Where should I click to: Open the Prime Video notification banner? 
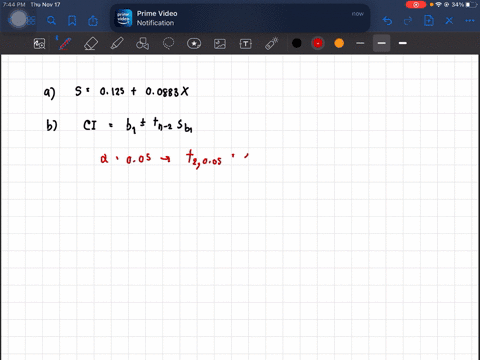pyautogui.click(x=240, y=18)
